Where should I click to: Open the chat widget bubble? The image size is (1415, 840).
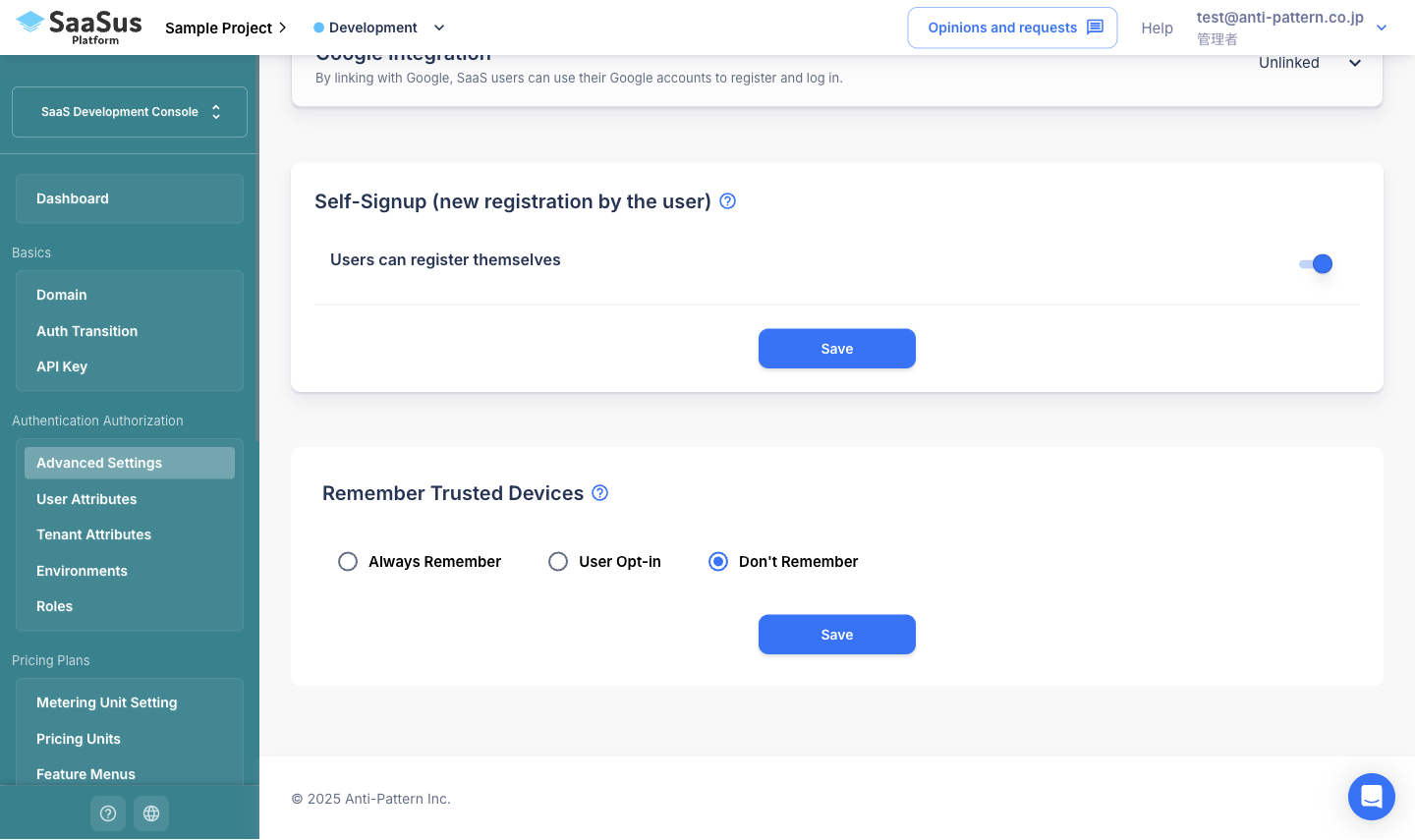(1372, 797)
